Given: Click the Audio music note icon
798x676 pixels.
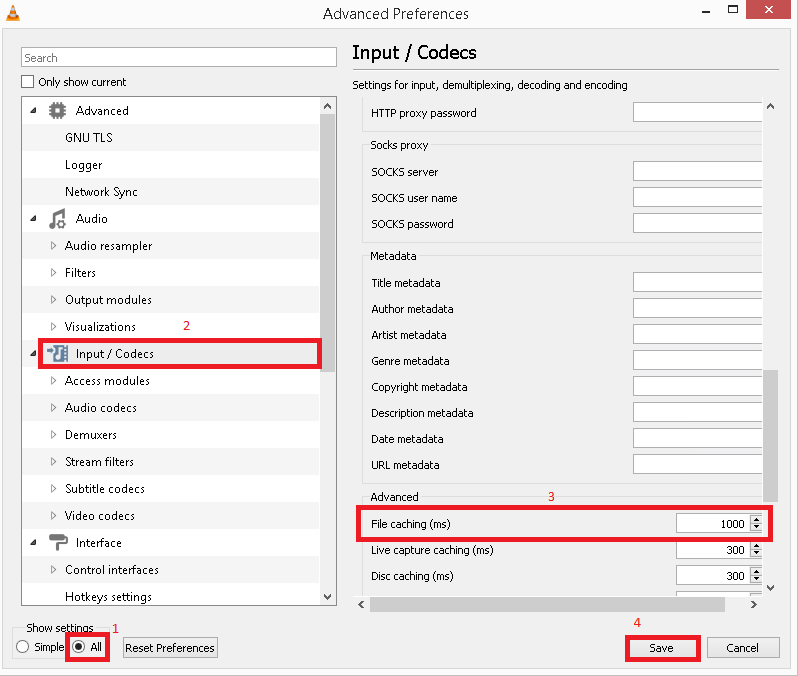Looking at the screenshot, I should click(x=57, y=219).
